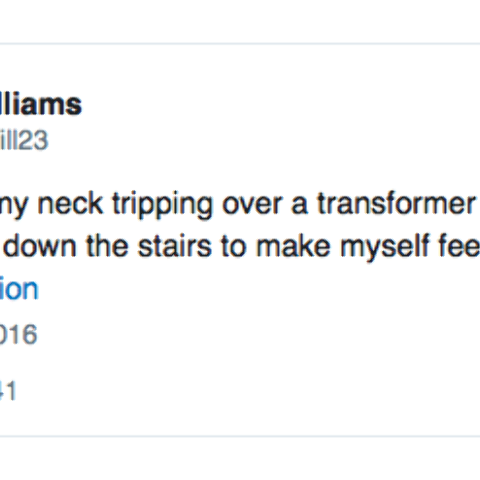This screenshot has height=480, width=480.
Task: Click the word 'neck' in the tweet
Action: [70, 203]
